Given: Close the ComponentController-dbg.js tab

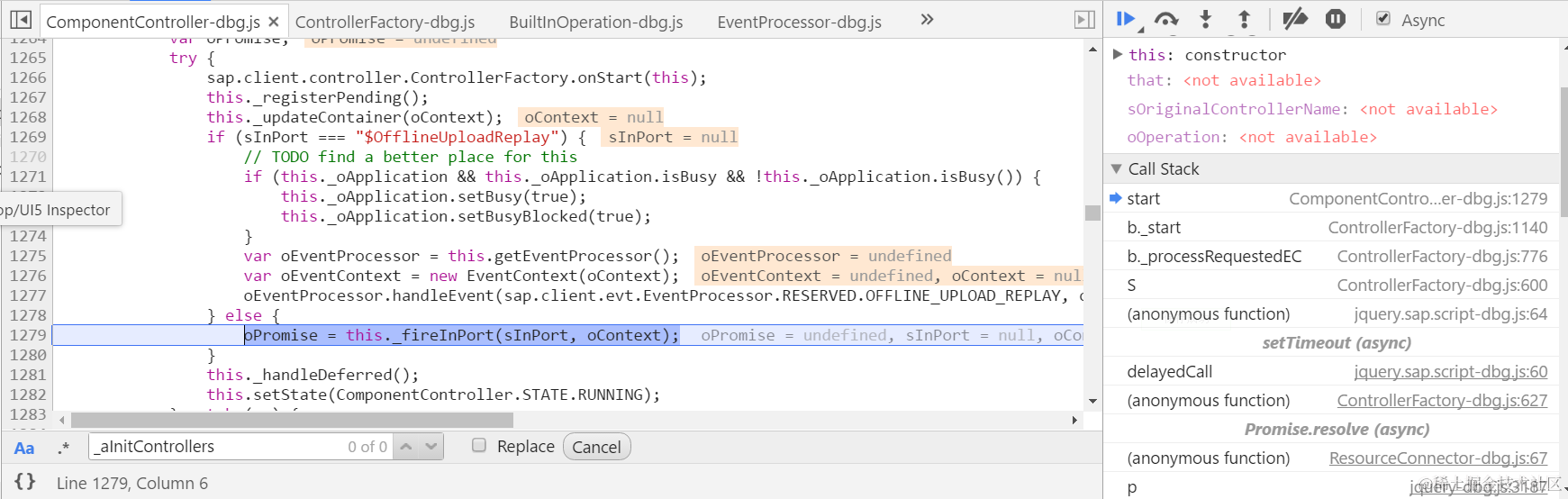Looking at the screenshot, I should [x=274, y=22].
